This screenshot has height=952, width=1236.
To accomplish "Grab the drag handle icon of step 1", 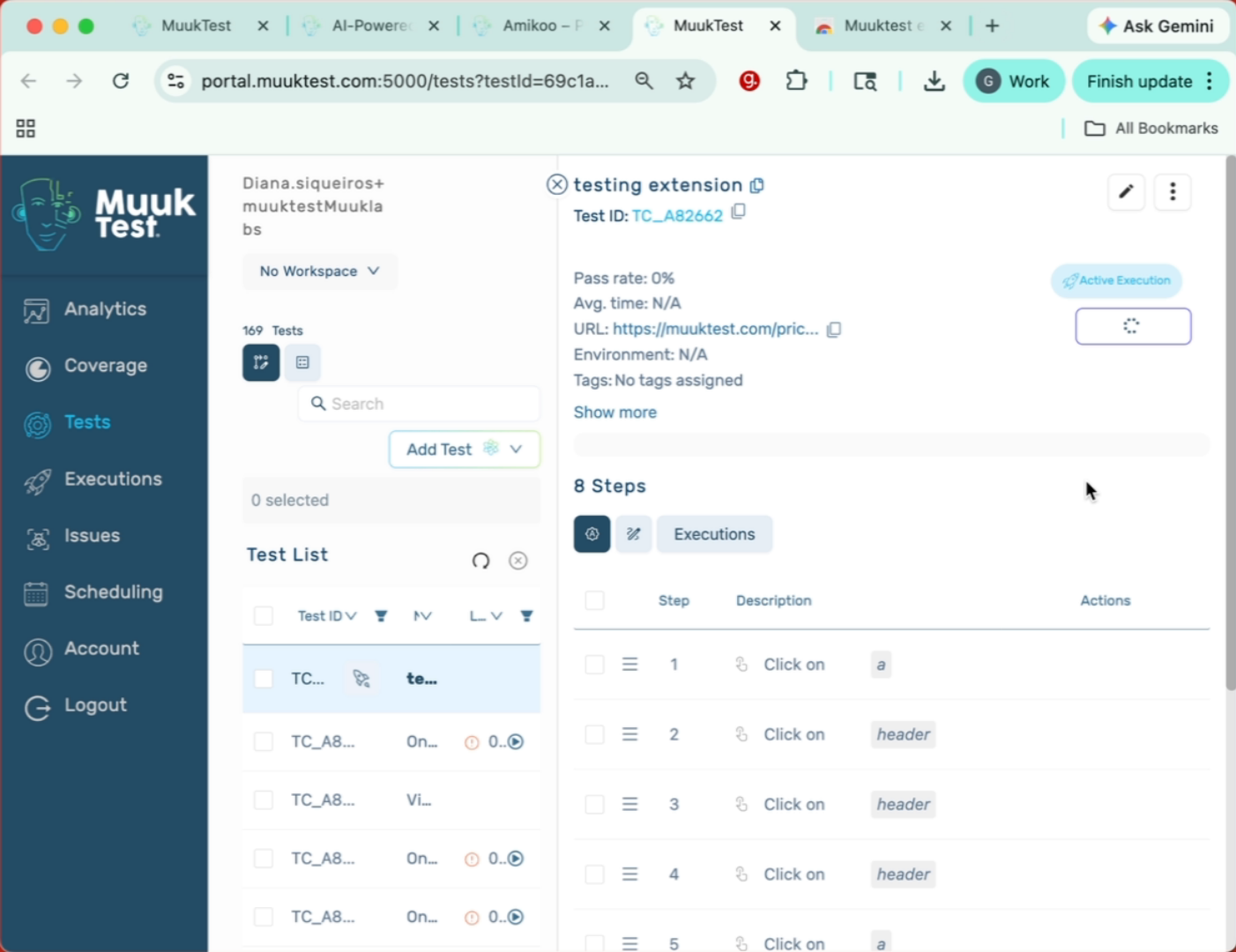I will pos(629,664).
